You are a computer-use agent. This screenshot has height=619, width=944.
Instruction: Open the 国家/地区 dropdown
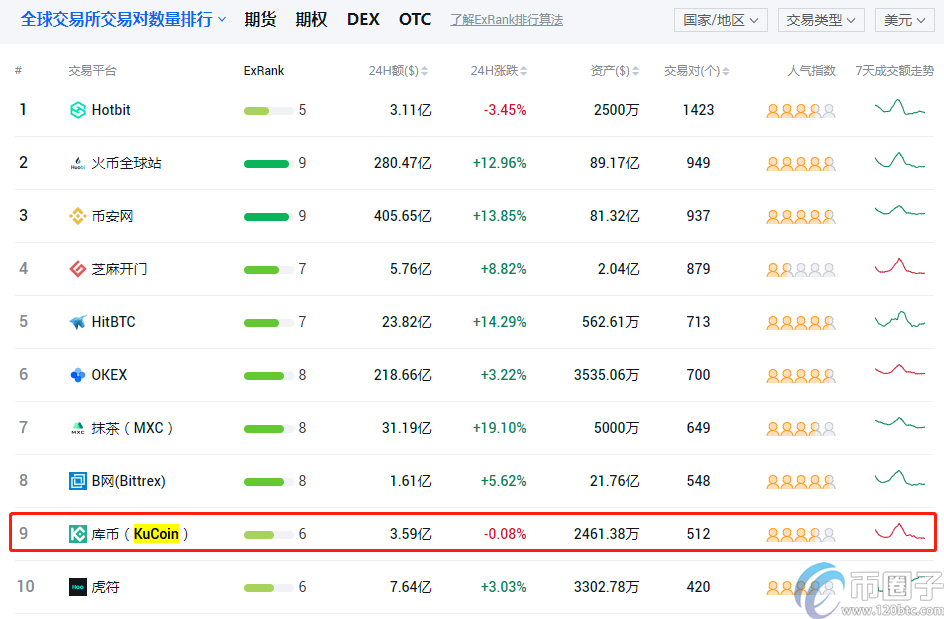[720, 20]
